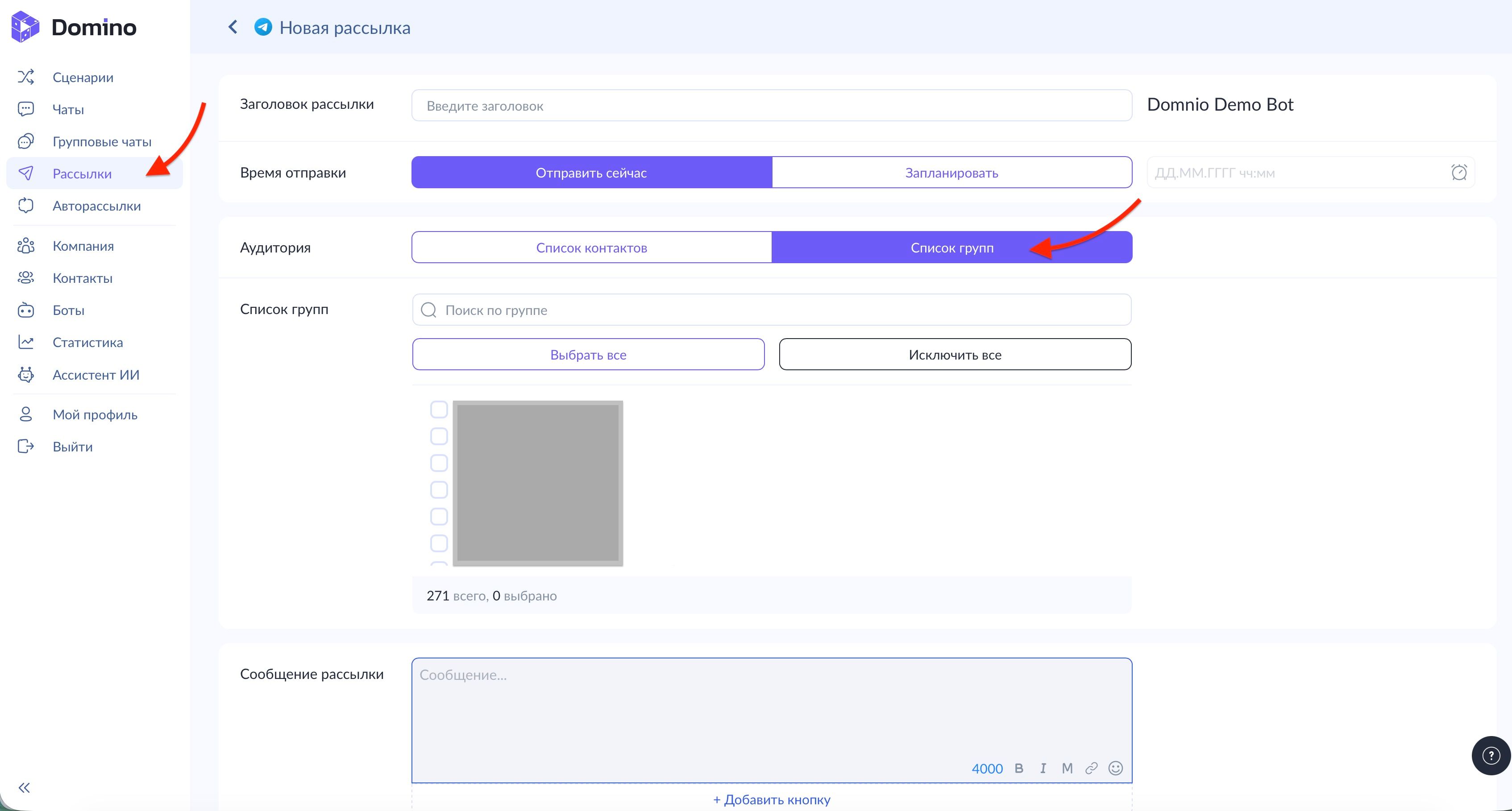The image size is (1512, 811).
Task: Click the Статистика chart icon
Action: click(26, 342)
